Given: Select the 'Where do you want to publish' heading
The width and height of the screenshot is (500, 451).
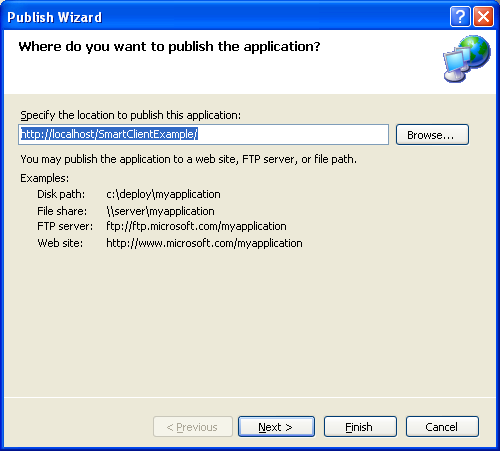Looking at the screenshot, I should (169, 47).
